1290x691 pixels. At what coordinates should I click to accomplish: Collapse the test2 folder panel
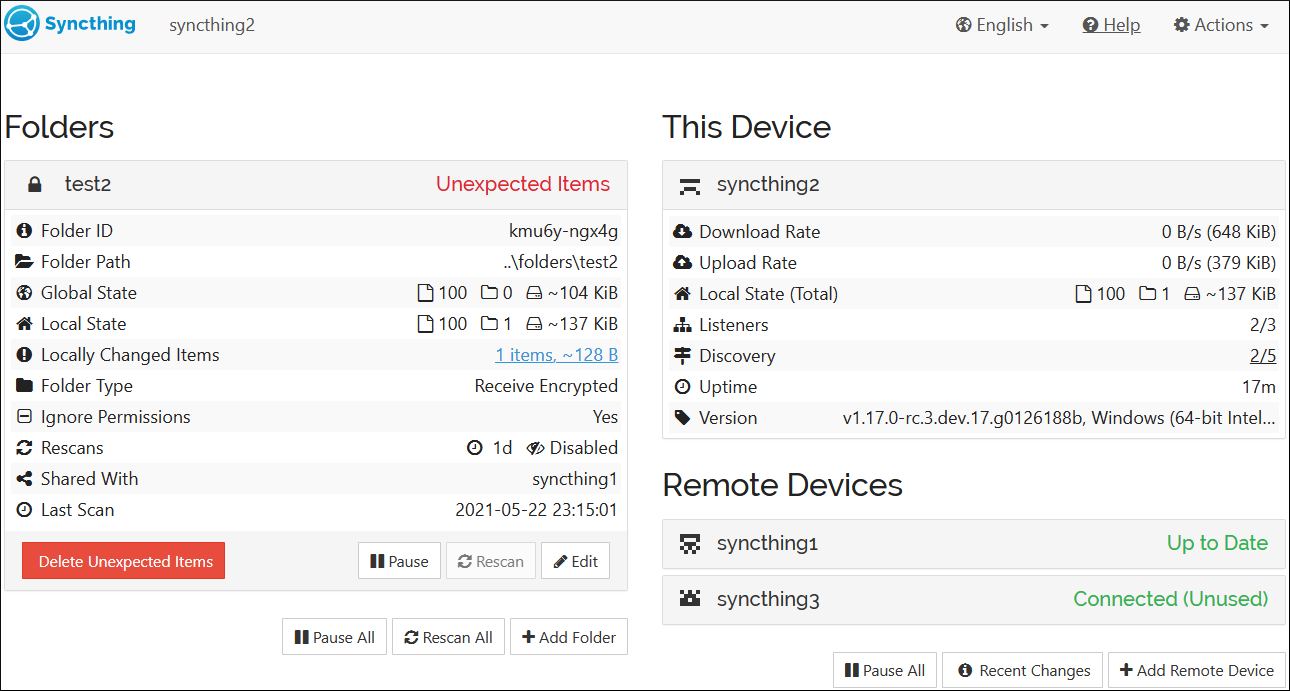coord(88,184)
